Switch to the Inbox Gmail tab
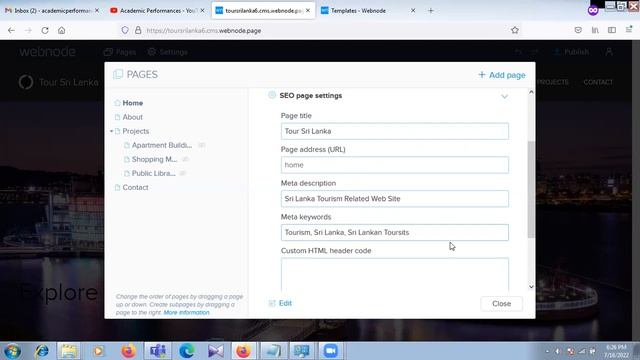 [x=51, y=11]
